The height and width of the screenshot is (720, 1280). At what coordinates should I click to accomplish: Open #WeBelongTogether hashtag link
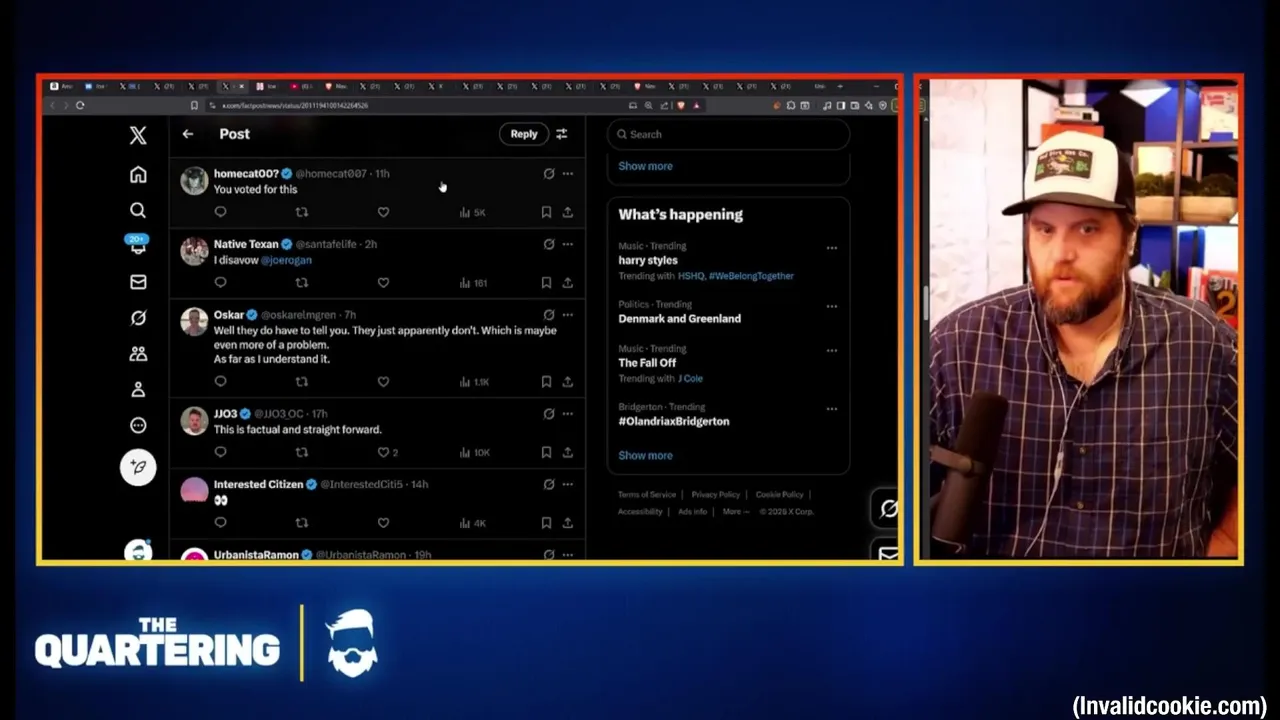[751, 276]
